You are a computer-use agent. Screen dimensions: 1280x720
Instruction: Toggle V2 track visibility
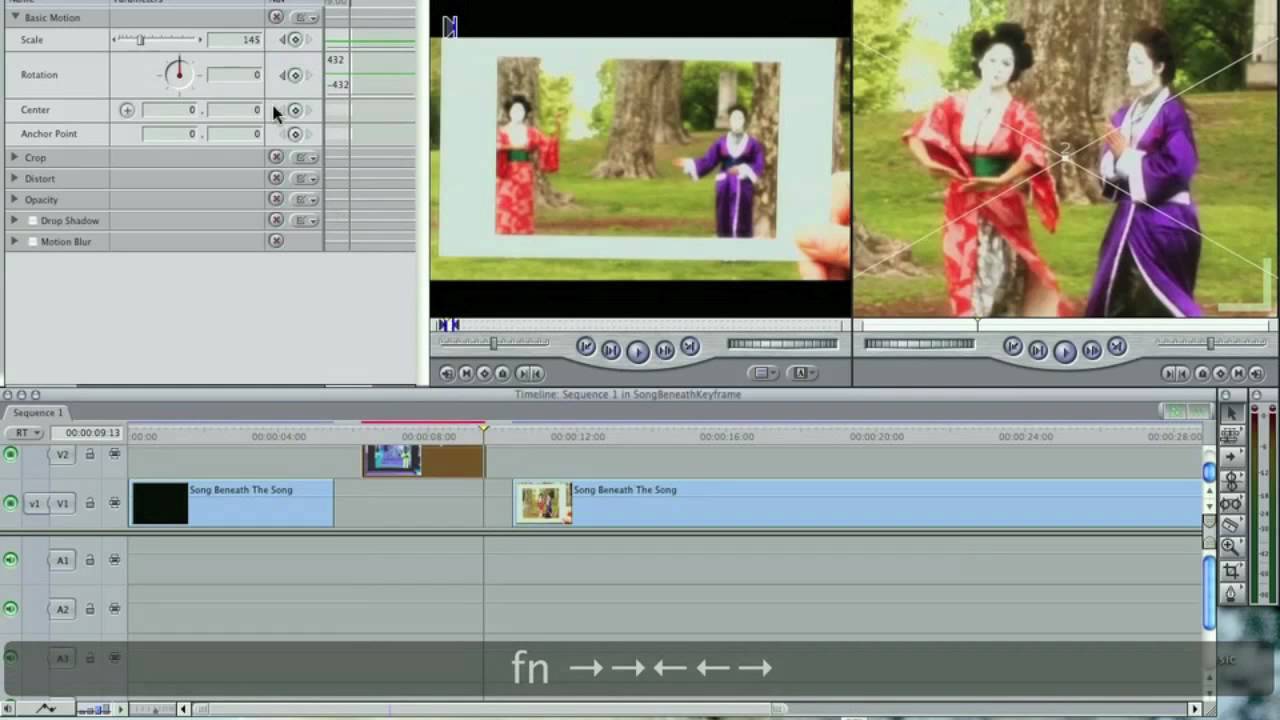11,455
